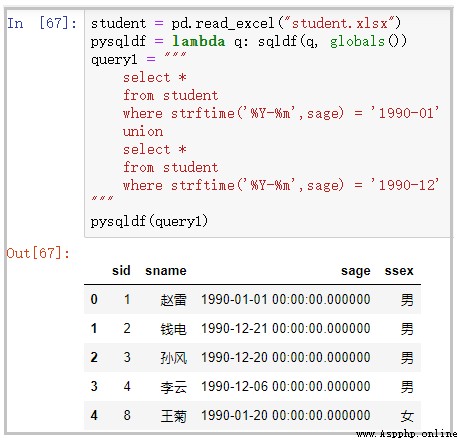Click the ssex column header
This screenshot has width=458, height=440.
point(399,270)
